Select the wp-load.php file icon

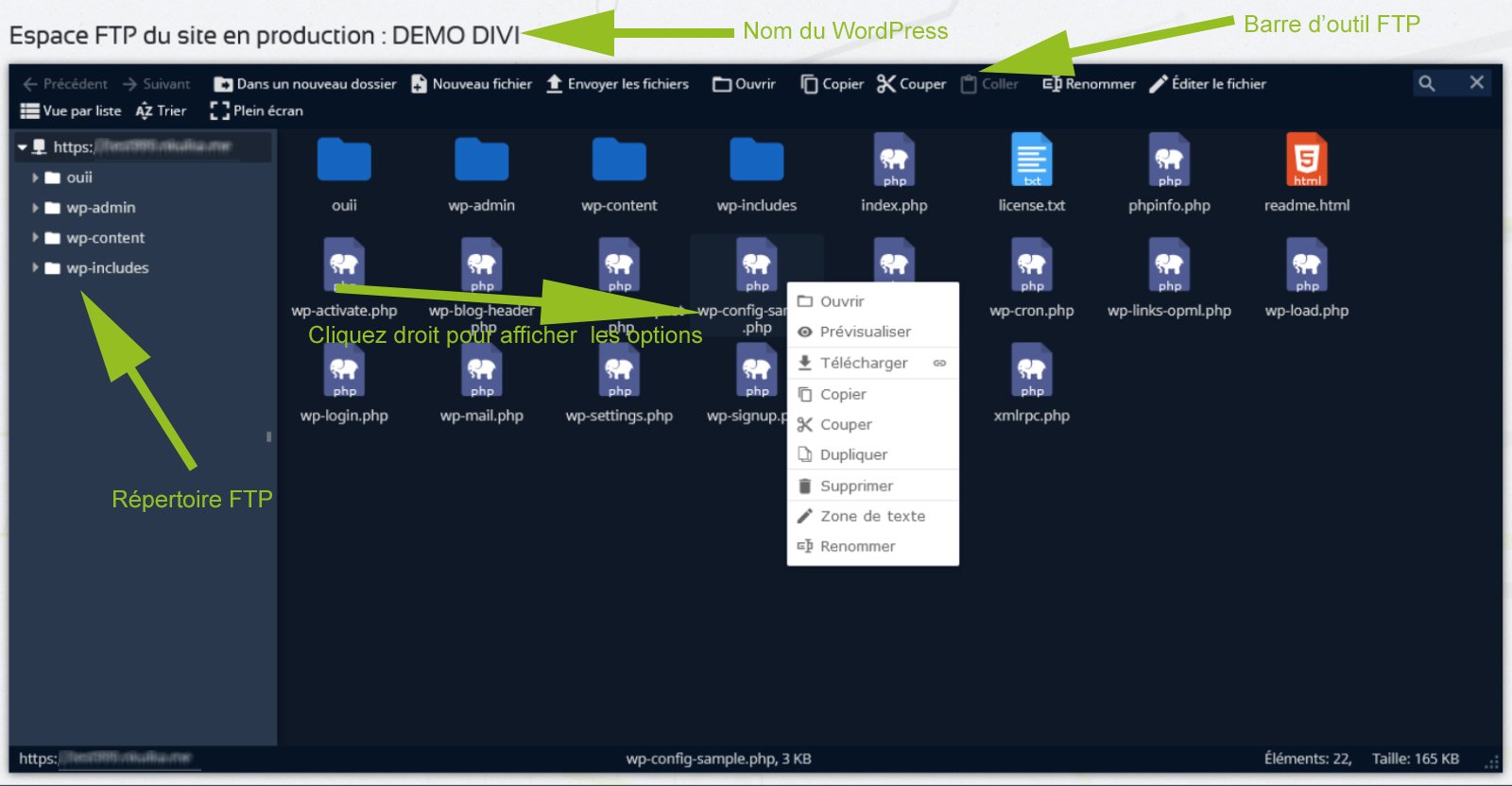pos(1307,265)
